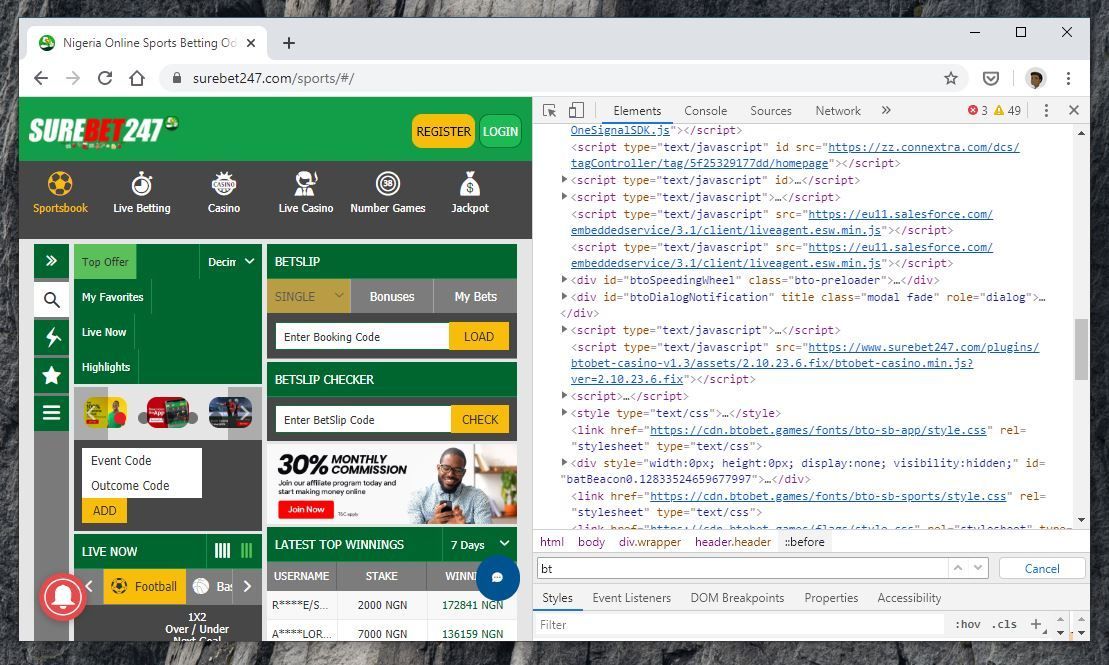This screenshot has height=665, width=1109.
Task: Expand the collapsed script node
Action: point(564,395)
